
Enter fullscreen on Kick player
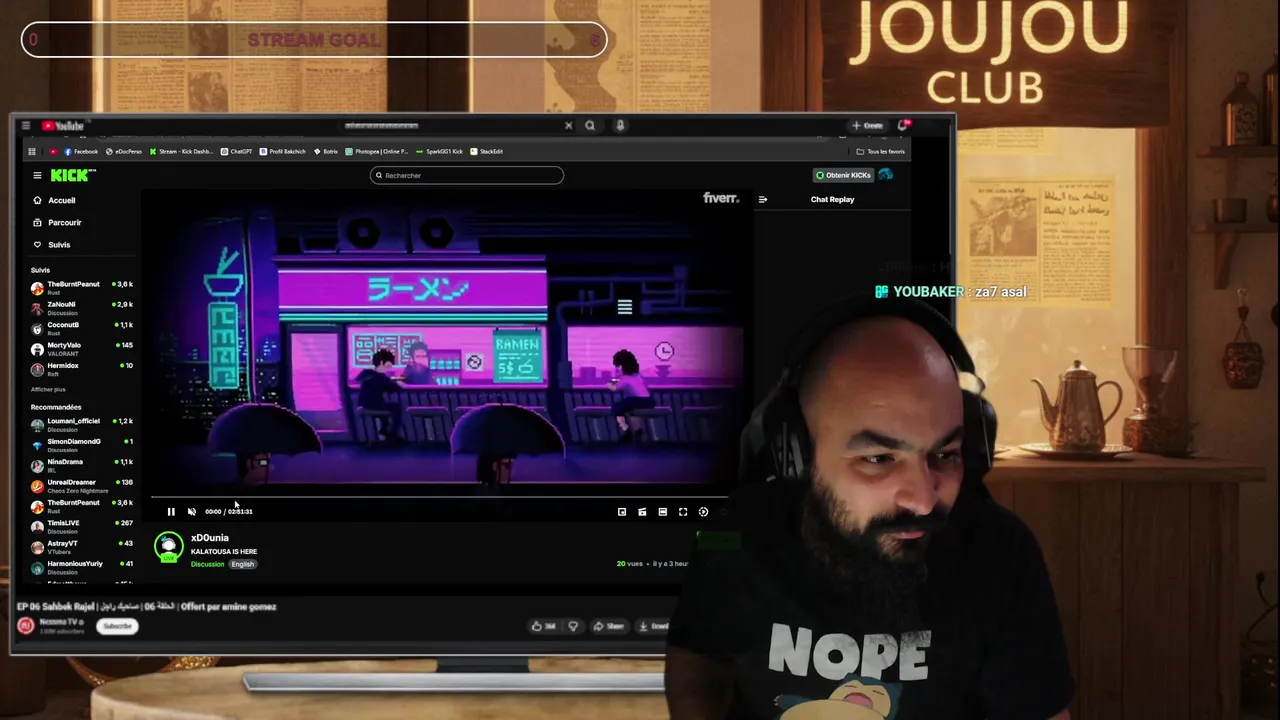click(683, 511)
